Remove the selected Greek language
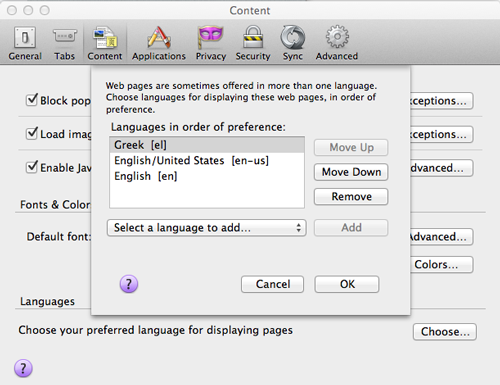This screenshot has width=500, height=385. click(x=351, y=197)
